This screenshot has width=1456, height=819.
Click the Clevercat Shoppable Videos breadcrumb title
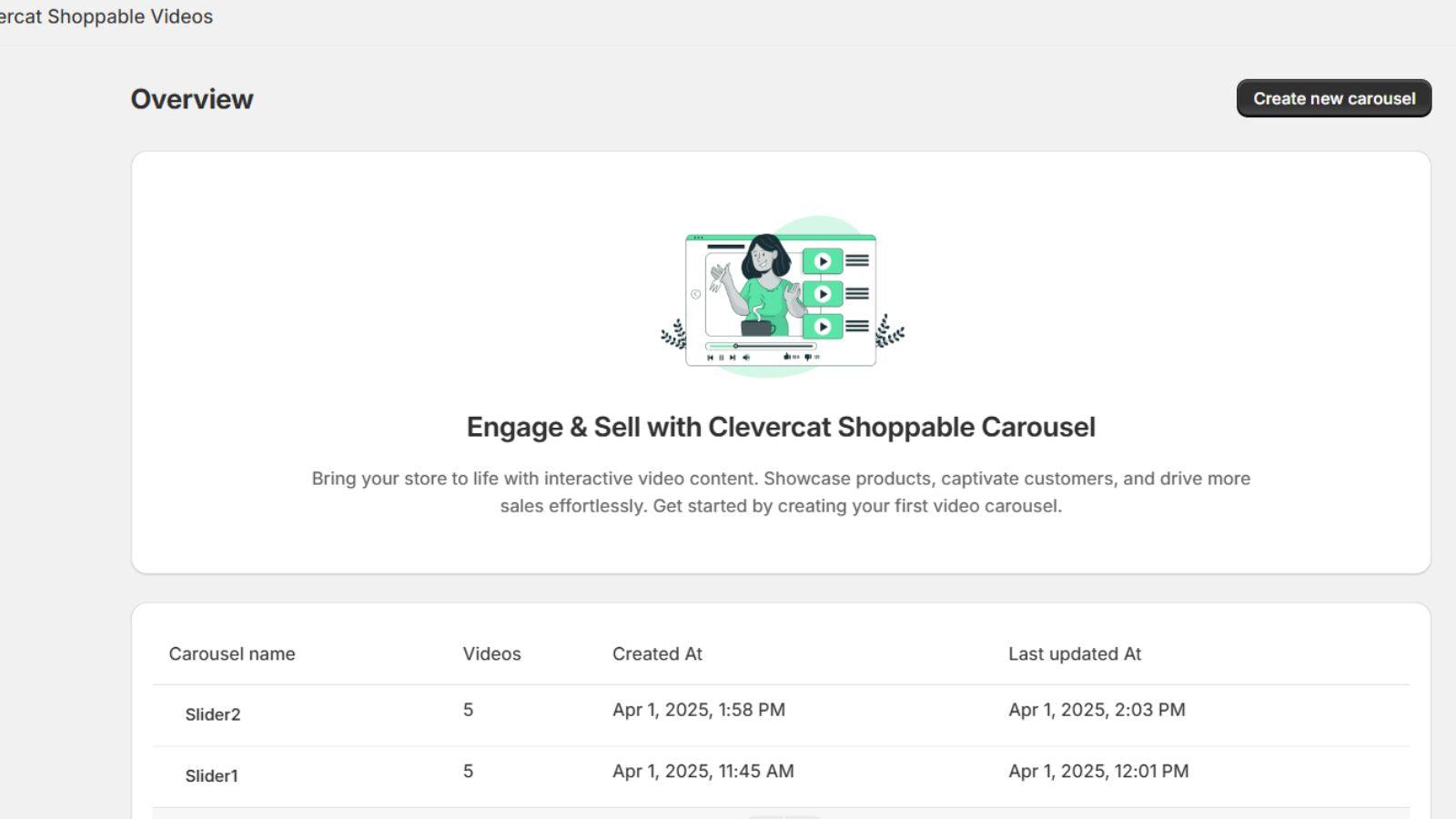click(x=105, y=16)
